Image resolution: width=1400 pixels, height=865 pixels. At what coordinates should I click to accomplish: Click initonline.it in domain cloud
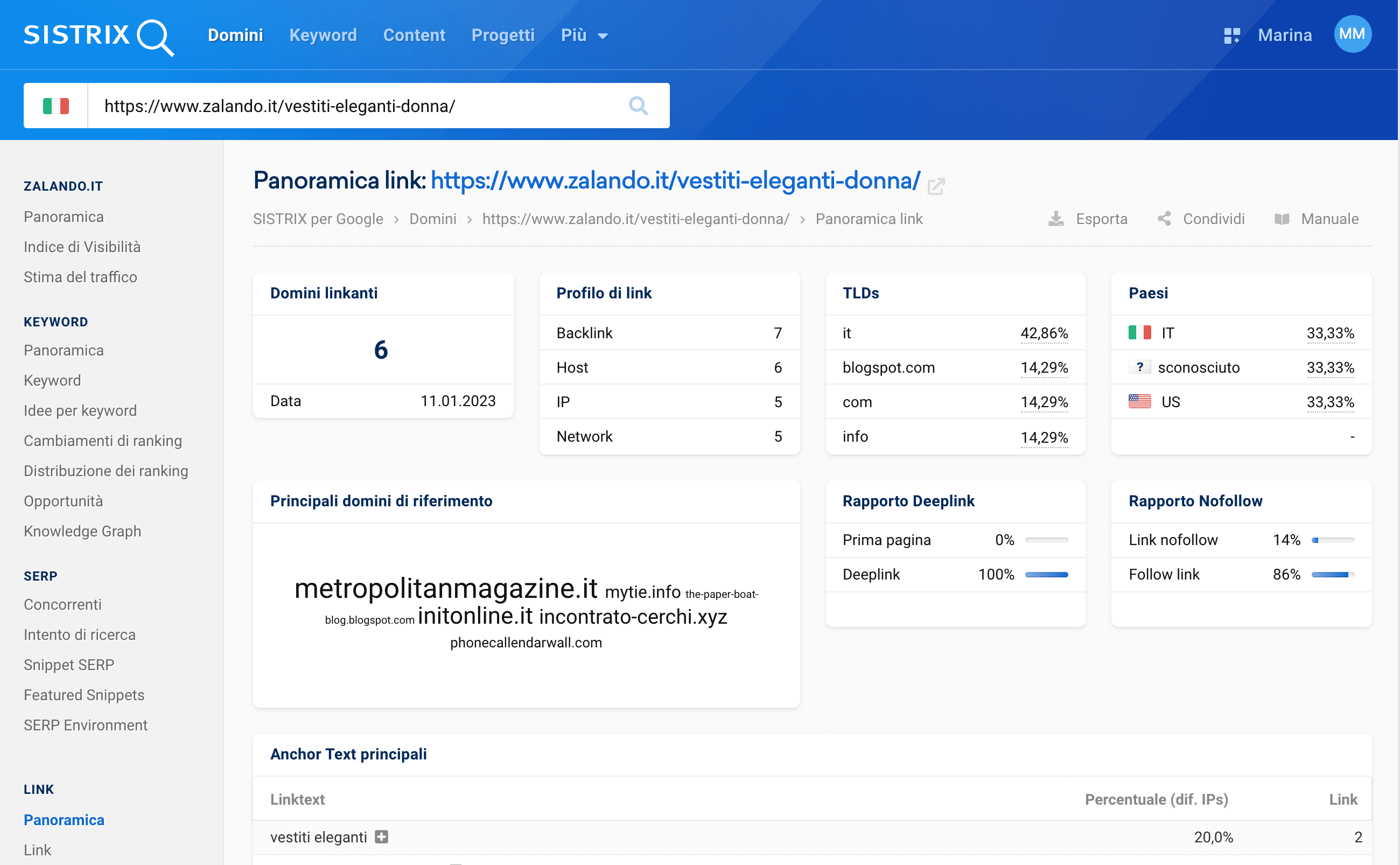point(475,616)
